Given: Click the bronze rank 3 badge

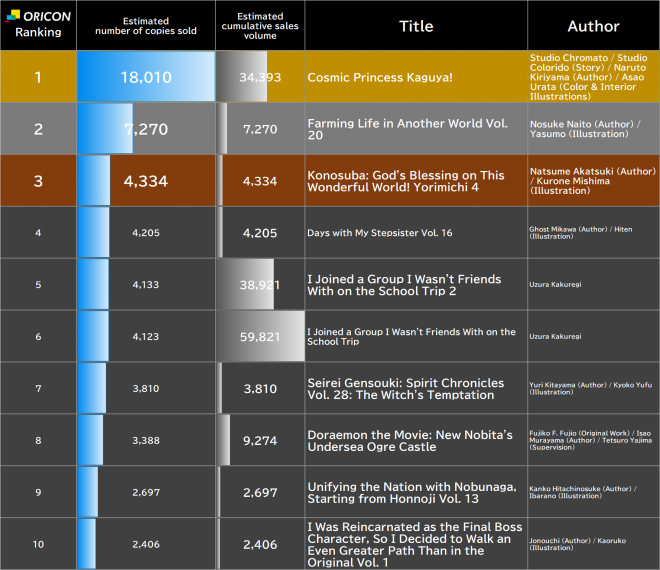Looking at the screenshot, I should point(38,181).
